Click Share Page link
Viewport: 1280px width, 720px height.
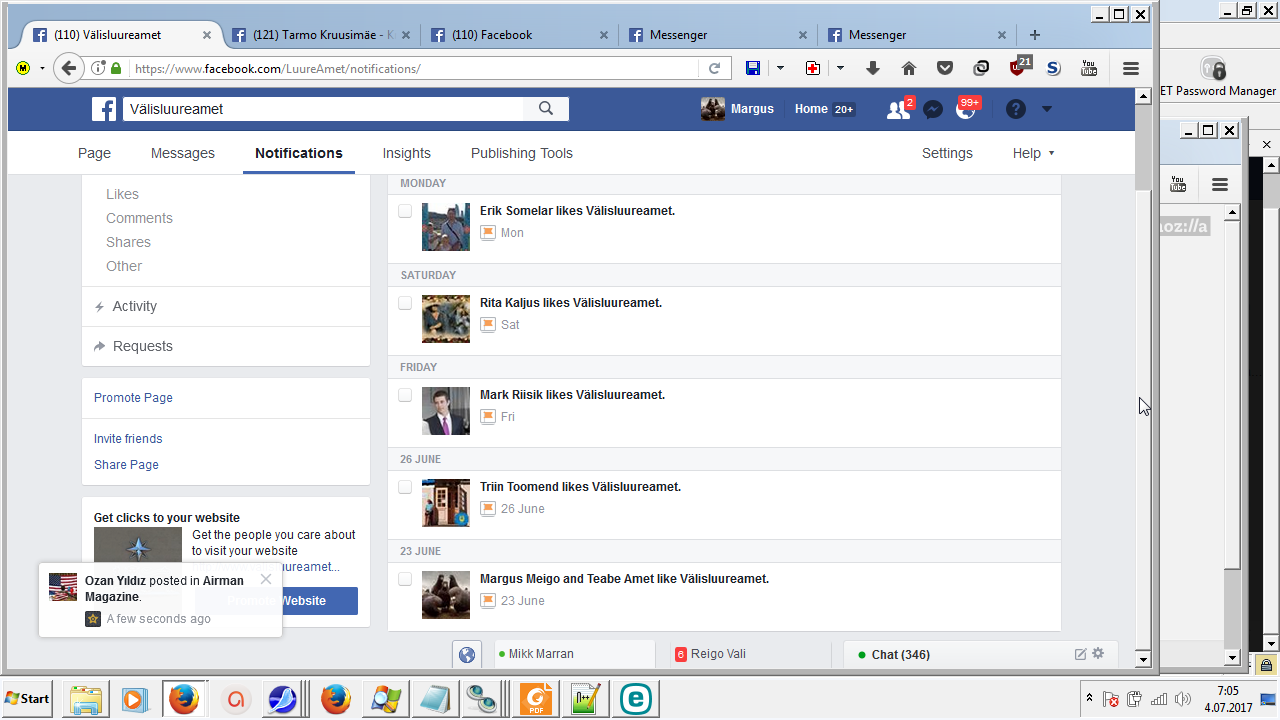(126, 465)
